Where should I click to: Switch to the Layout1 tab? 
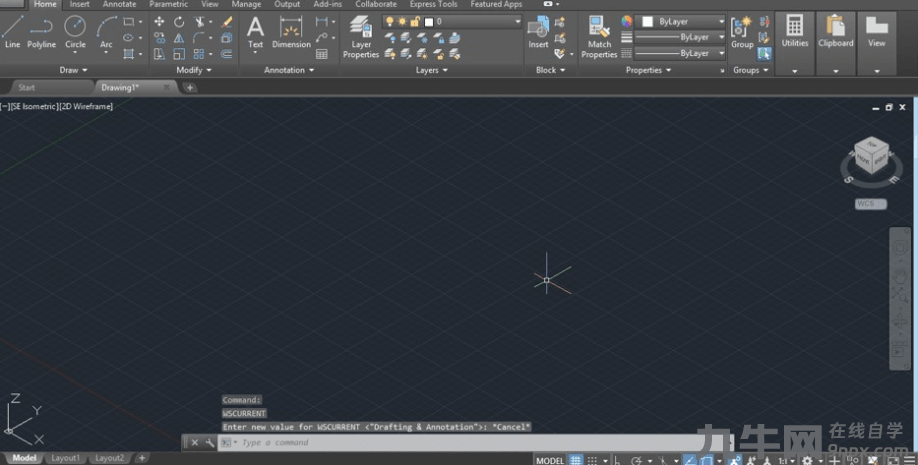coord(65,458)
